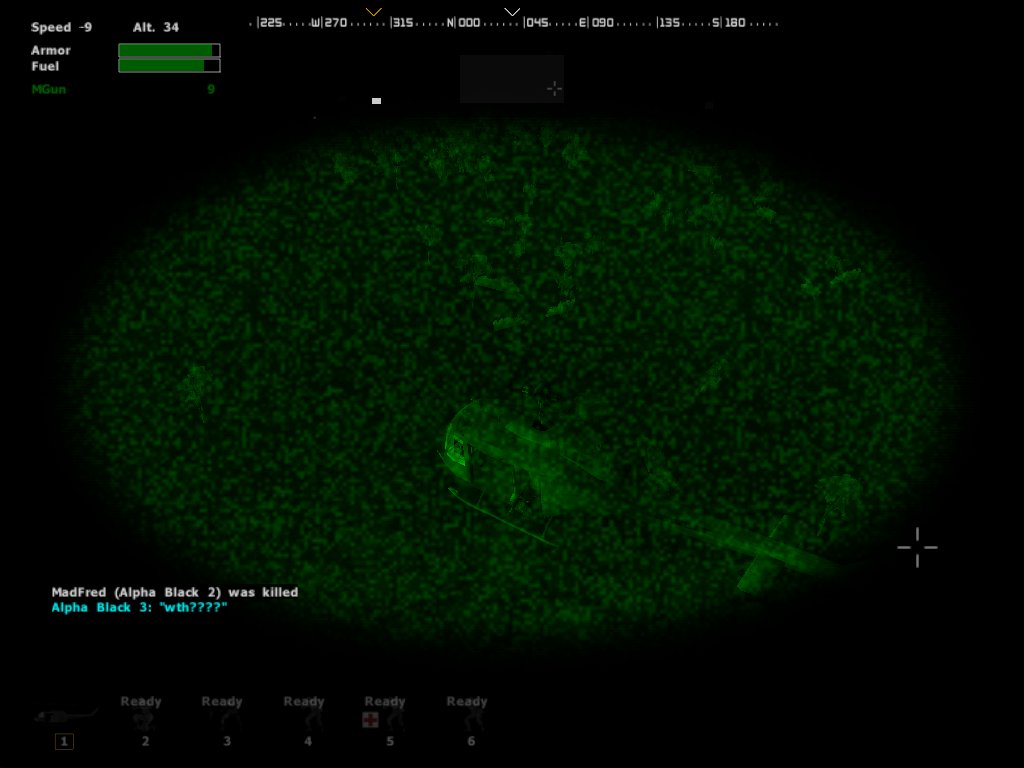Click the orange heading chevron above compass
The image size is (1024, 768).
pos(374,12)
